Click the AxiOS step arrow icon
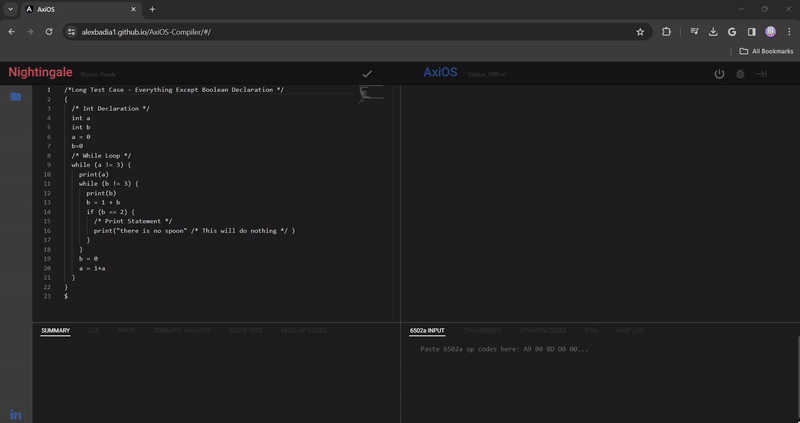The height and width of the screenshot is (423, 800). [761, 74]
